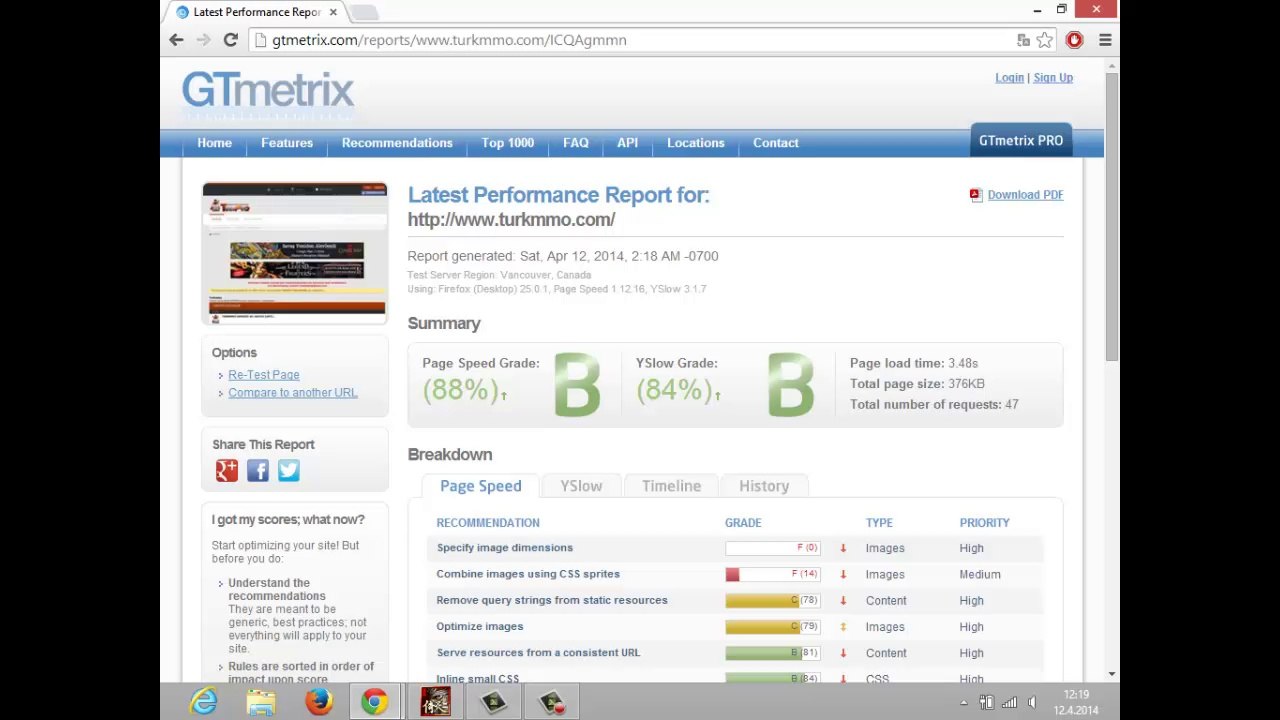The image size is (1280, 720).
Task: Launch Firefox from the taskbar
Action: click(x=319, y=702)
